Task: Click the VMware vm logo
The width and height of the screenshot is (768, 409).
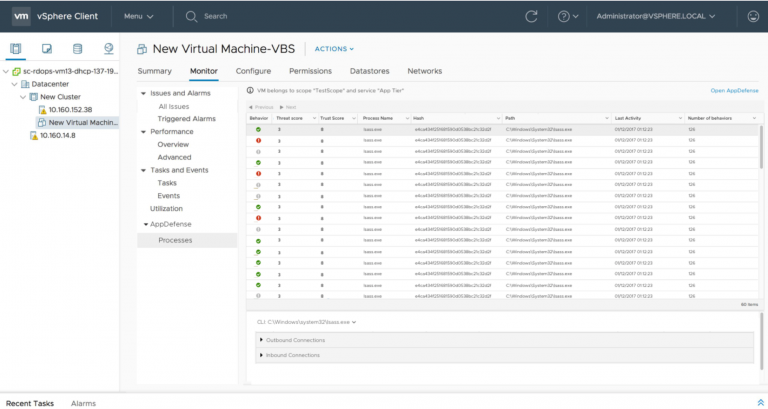Action: click(x=21, y=16)
